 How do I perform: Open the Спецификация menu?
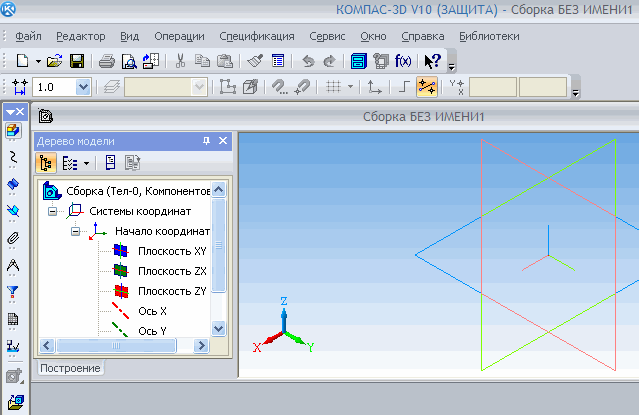coord(257,36)
